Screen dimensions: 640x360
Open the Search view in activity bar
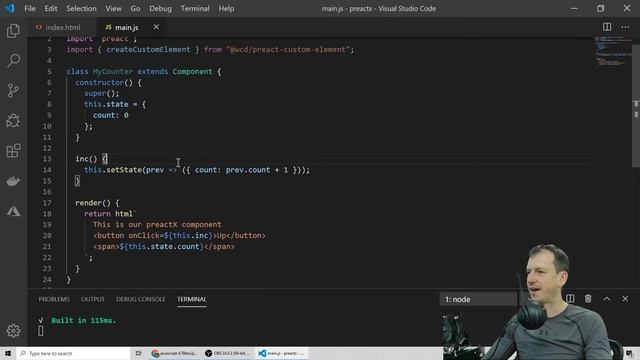point(13,60)
